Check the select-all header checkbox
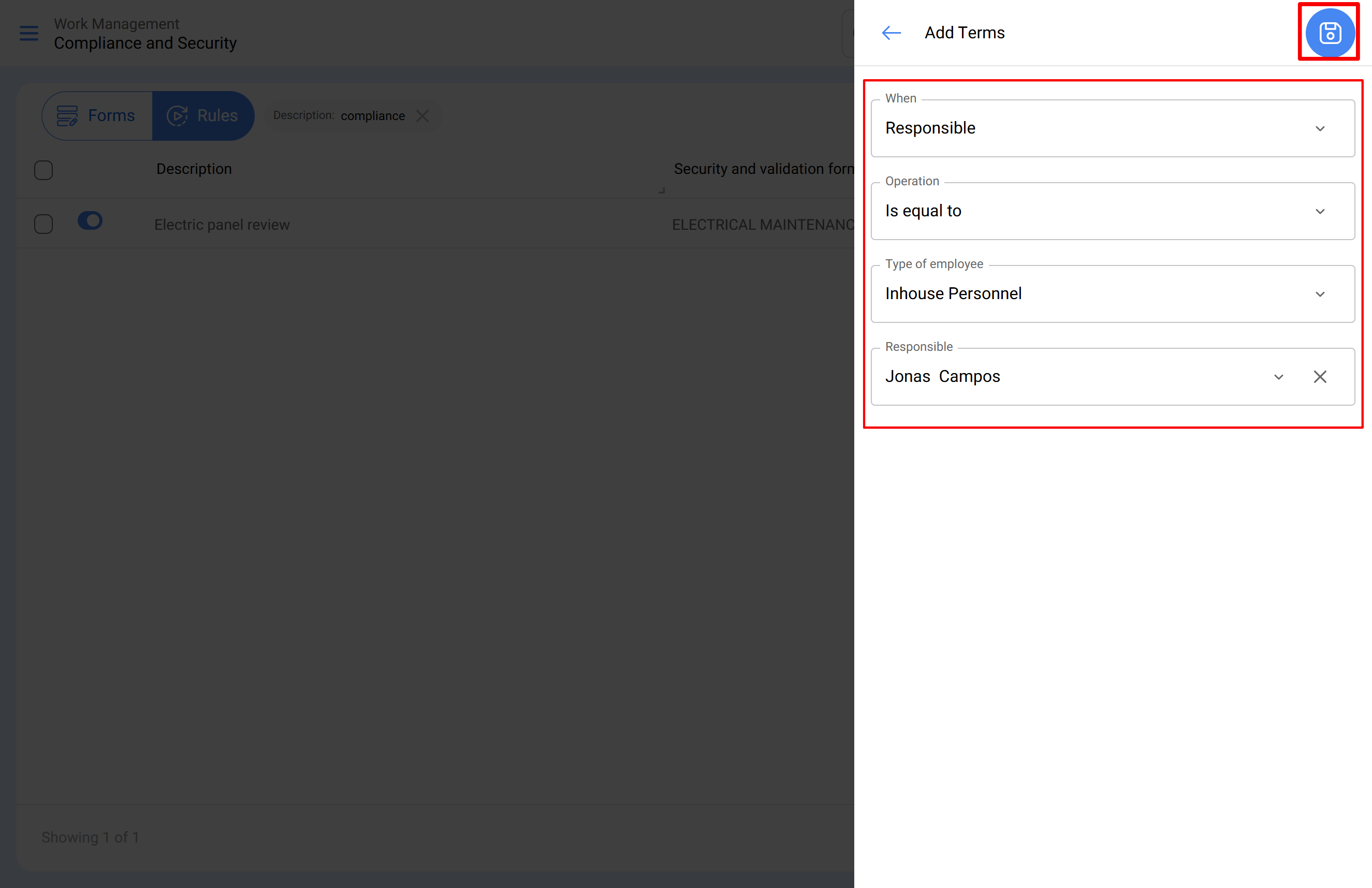The height and width of the screenshot is (888, 1372). pos(43,170)
